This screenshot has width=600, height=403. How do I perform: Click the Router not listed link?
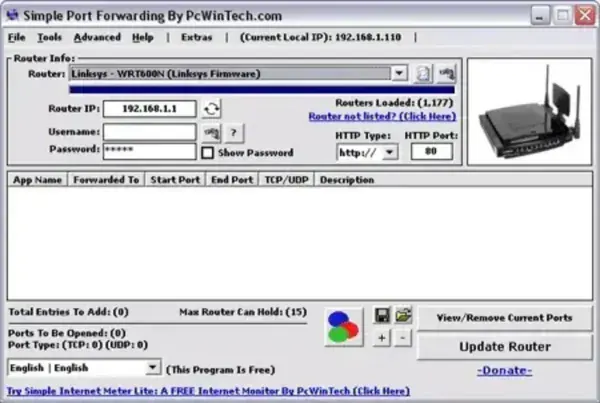click(382, 116)
